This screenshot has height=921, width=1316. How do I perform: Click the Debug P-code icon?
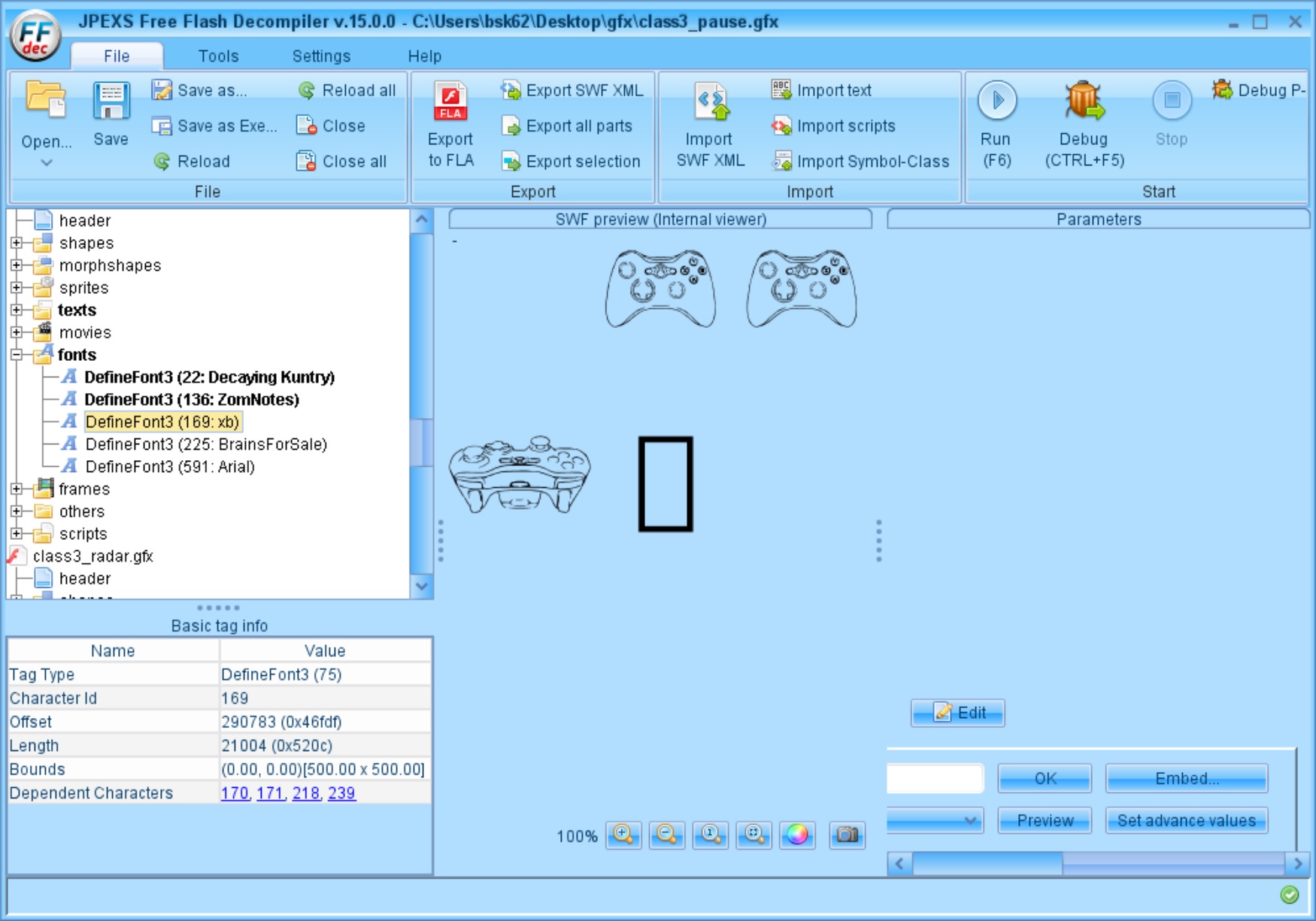click(x=1223, y=89)
